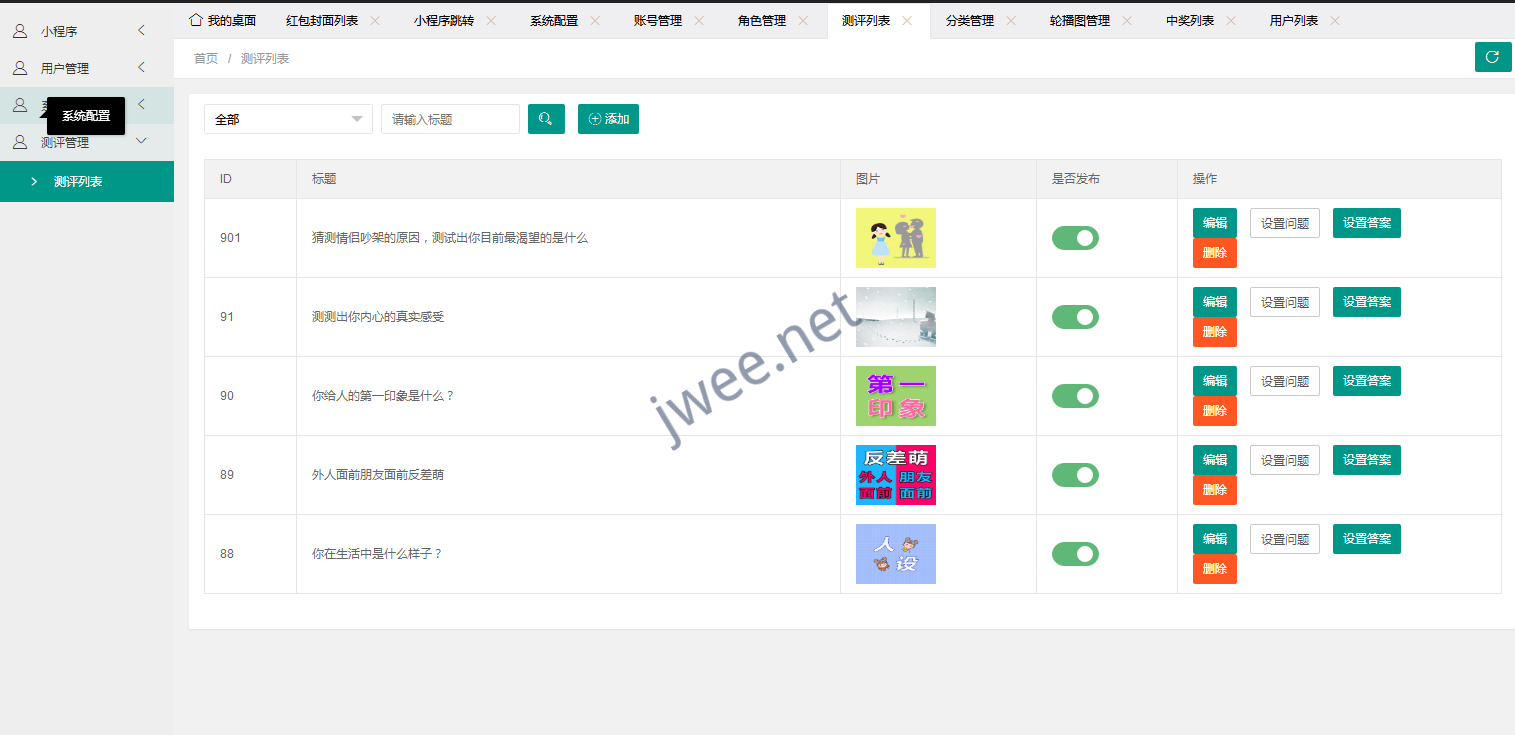Viewport: 1515px width, 735px height.
Task: Close the 用户列表 tab
Action: (1335, 20)
